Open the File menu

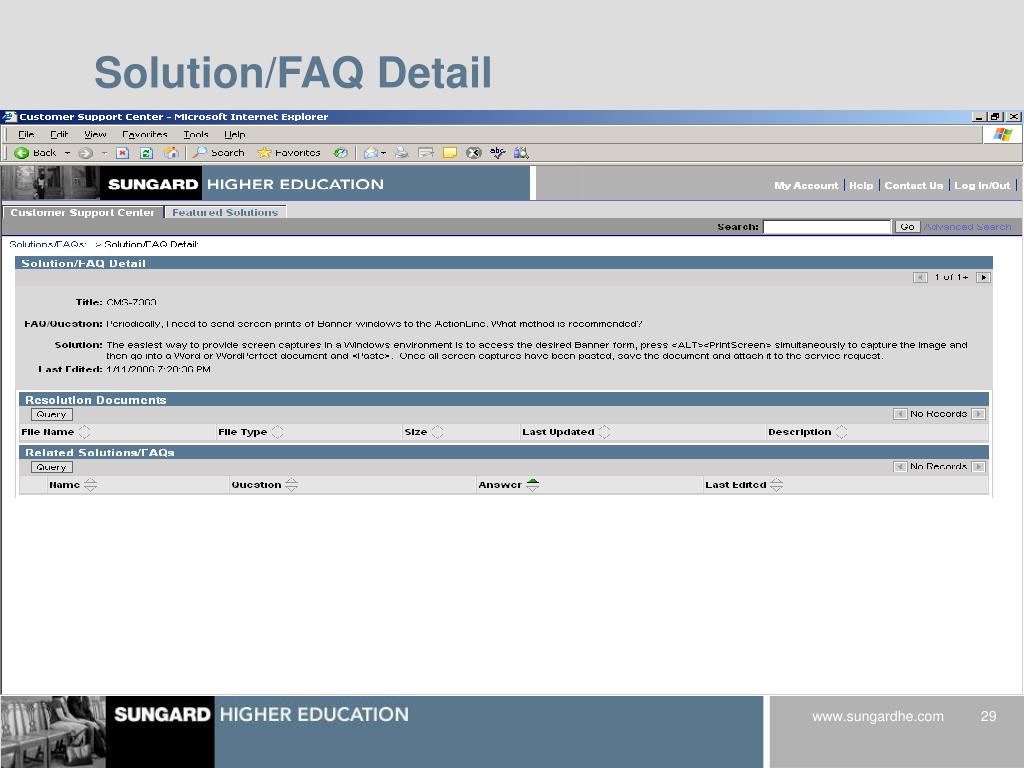pyautogui.click(x=26, y=135)
